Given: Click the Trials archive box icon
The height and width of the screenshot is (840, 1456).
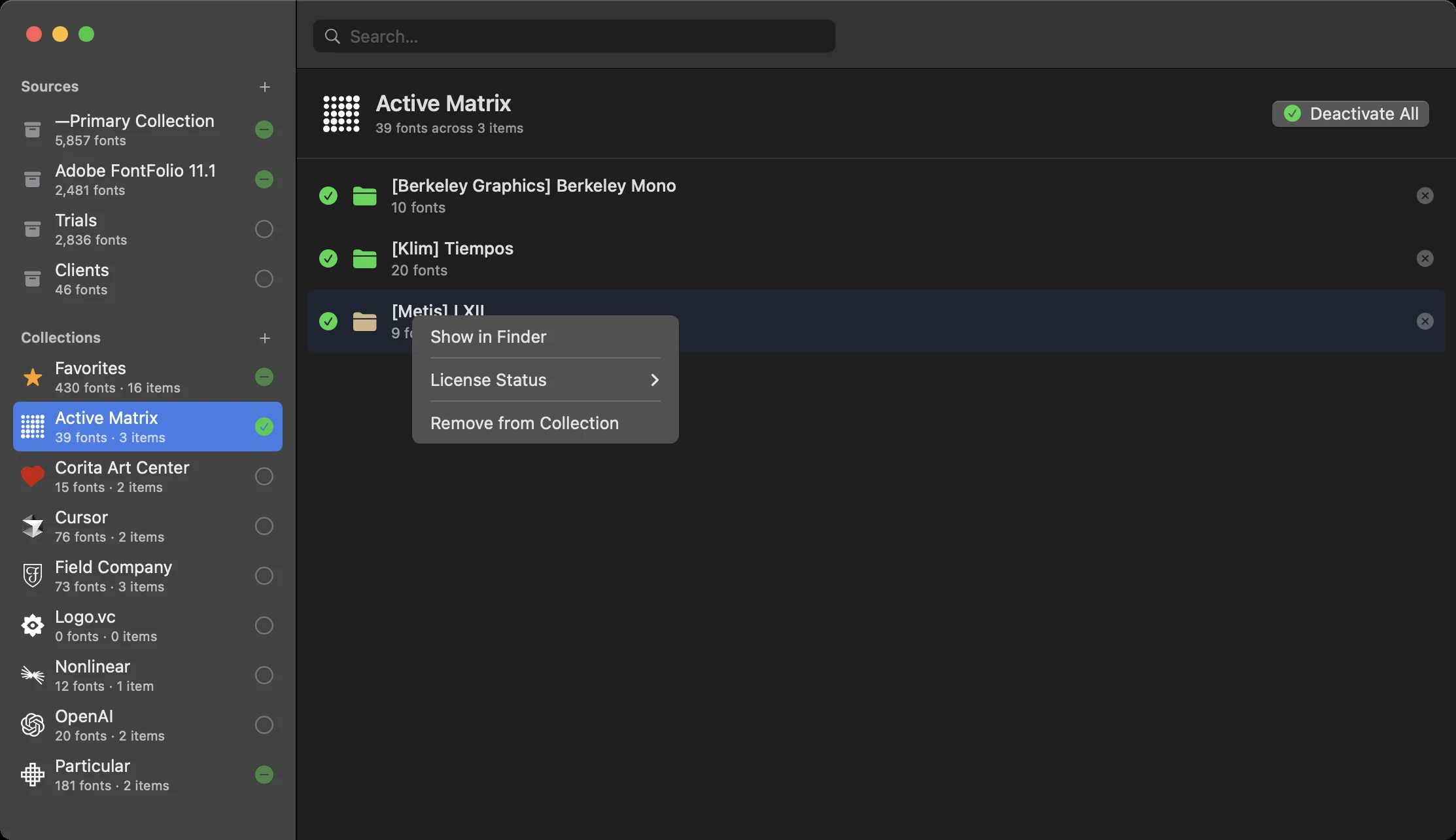Looking at the screenshot, I should pyautogui.click(x=33, y=229).
